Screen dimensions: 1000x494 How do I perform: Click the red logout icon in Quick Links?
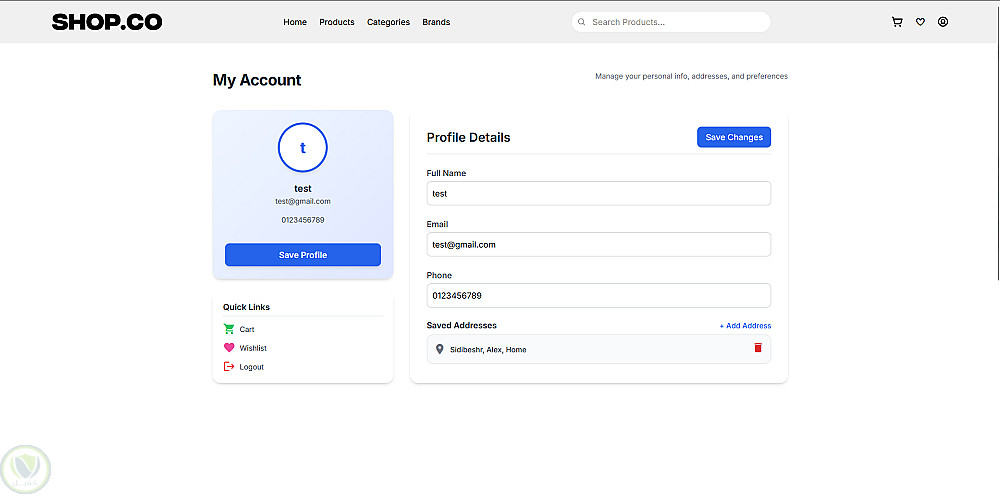[x=229, y=367]
